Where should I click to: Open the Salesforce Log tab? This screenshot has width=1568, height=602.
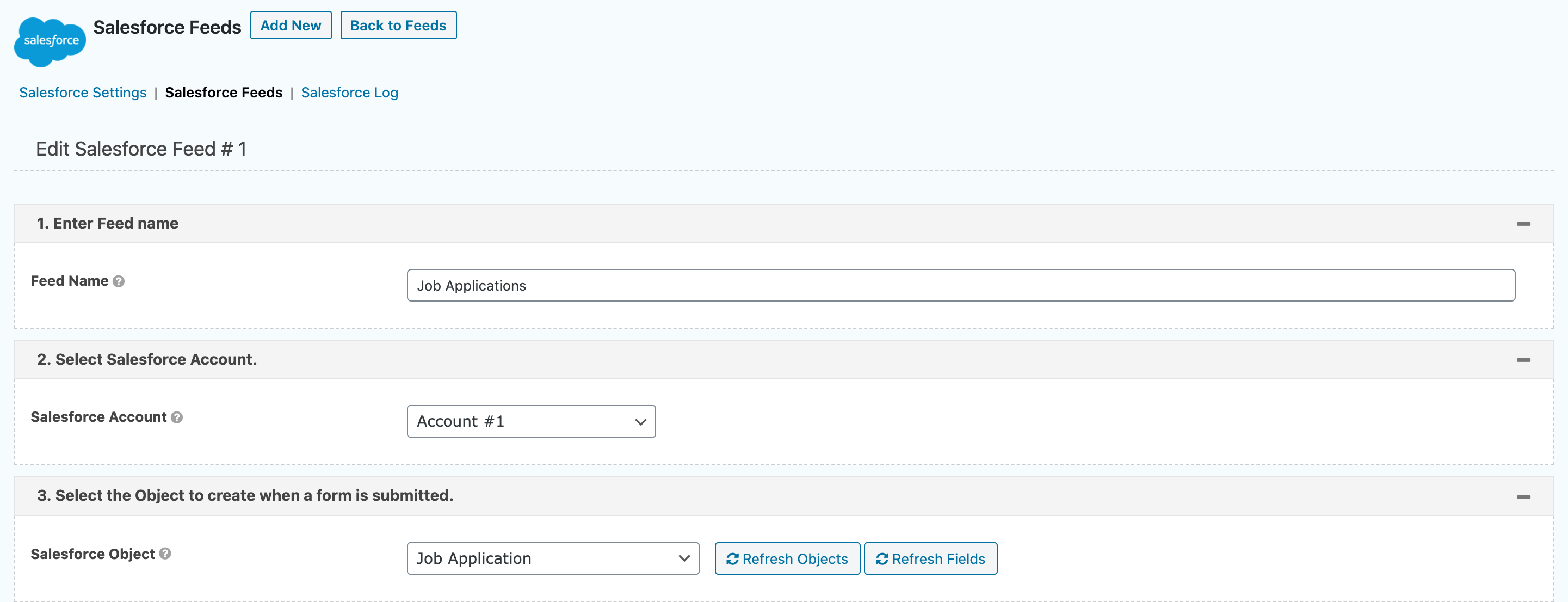(x=349, y=93)
